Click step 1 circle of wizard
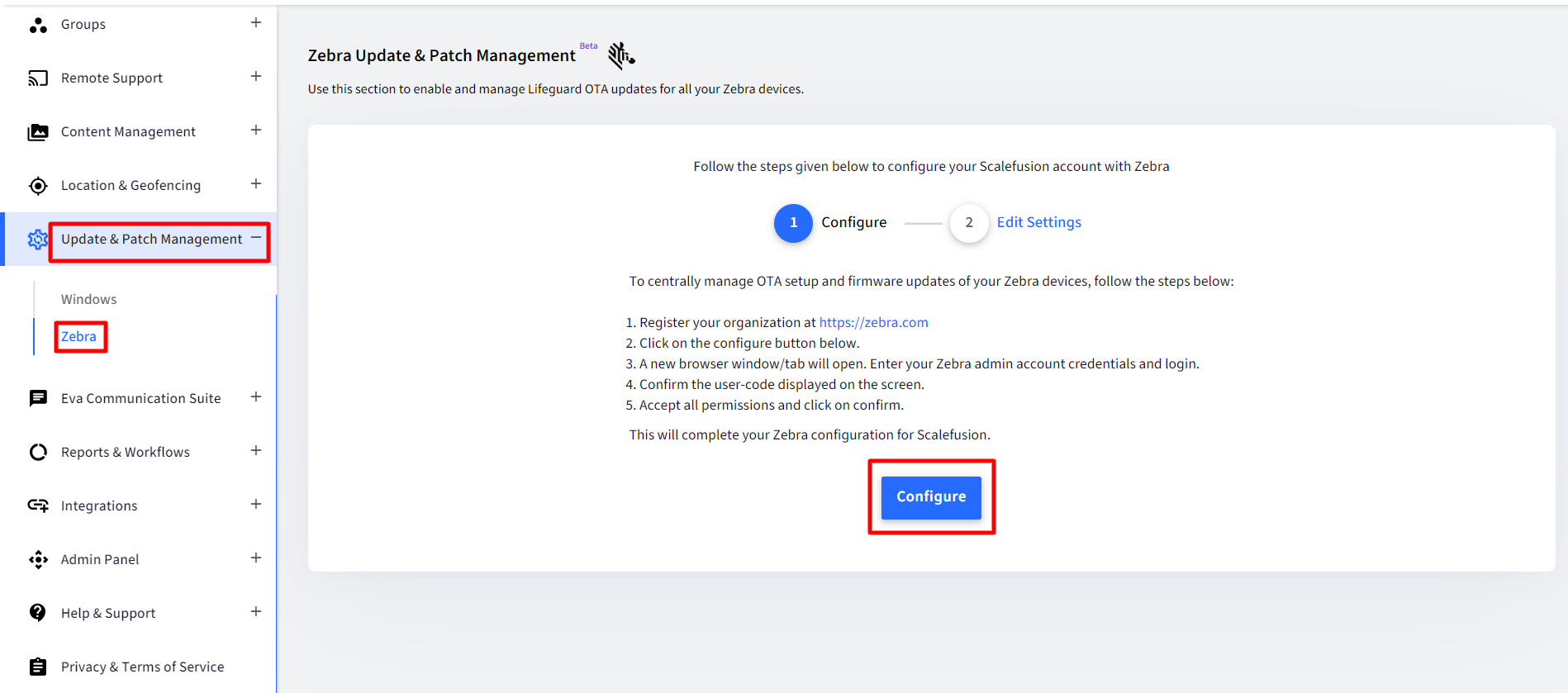The width and height of the screenshot is (1568, 693). pyautogui.click(x=793, y=223)
